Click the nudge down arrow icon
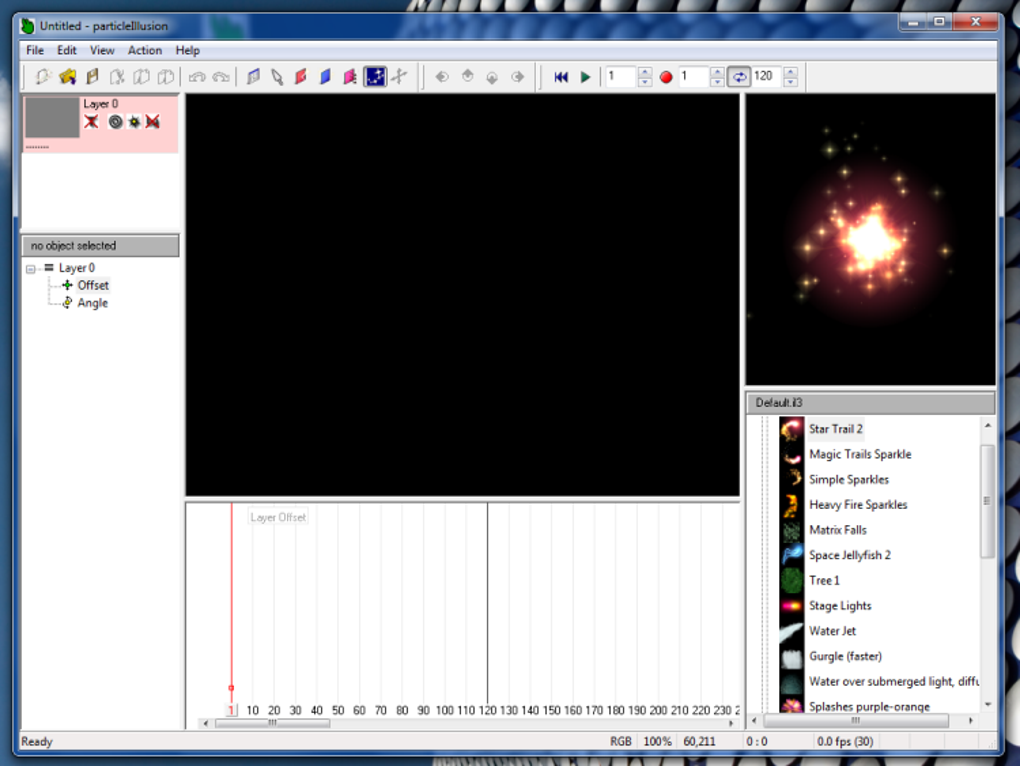The width and height of the screenshot is (1020, 766). (x=492, y=77)
